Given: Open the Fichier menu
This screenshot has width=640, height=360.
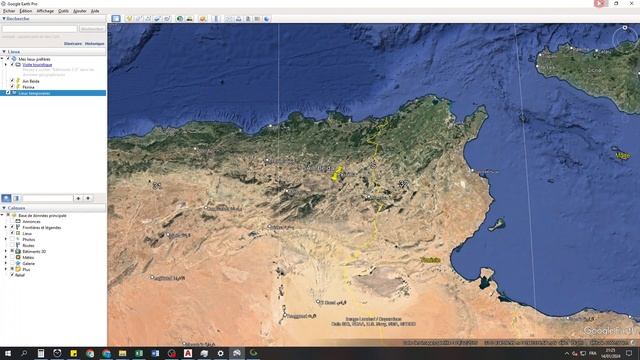Looking at the screenshot, I should pyautogui.click(x=9, y=11).
